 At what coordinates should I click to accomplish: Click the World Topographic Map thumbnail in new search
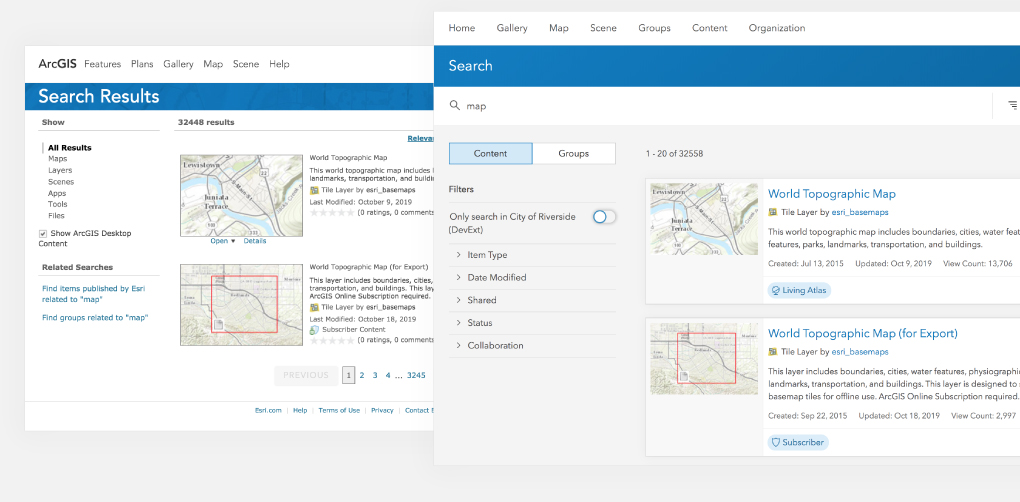(704, 218)
